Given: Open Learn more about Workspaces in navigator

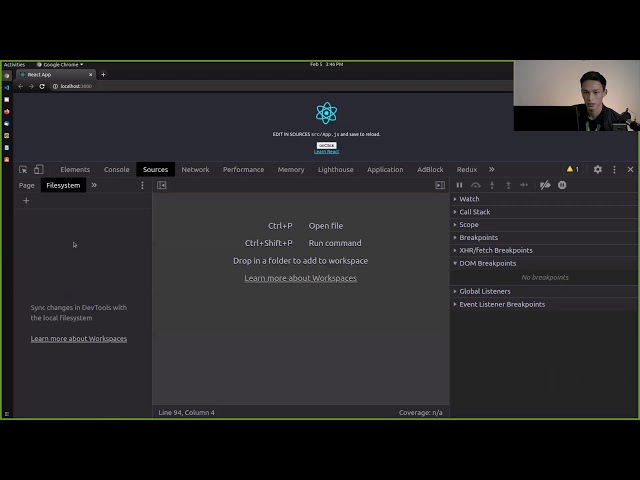Looking at the screenshot, I should point(79,339).
